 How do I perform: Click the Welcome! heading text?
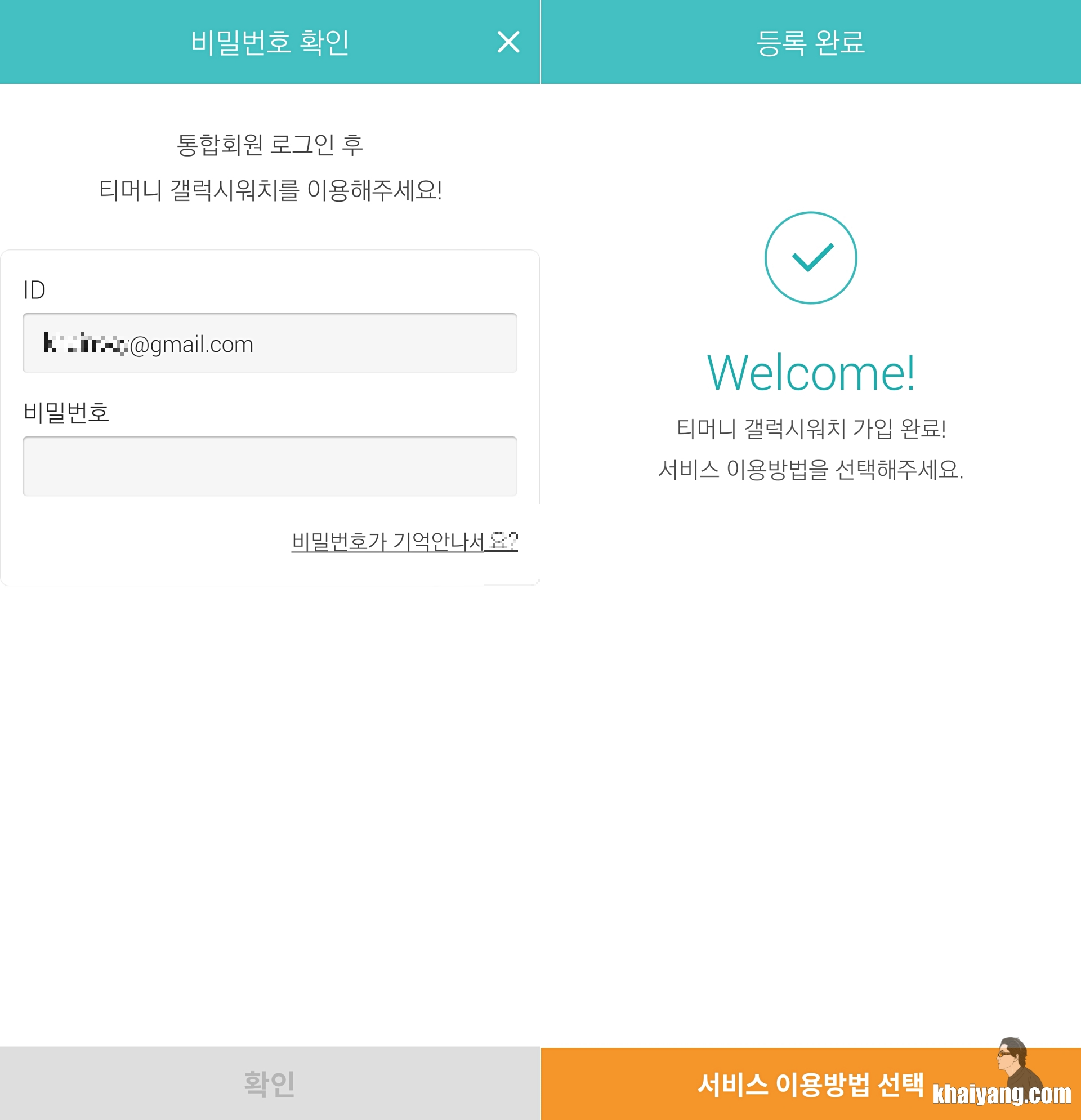(810, 373)
